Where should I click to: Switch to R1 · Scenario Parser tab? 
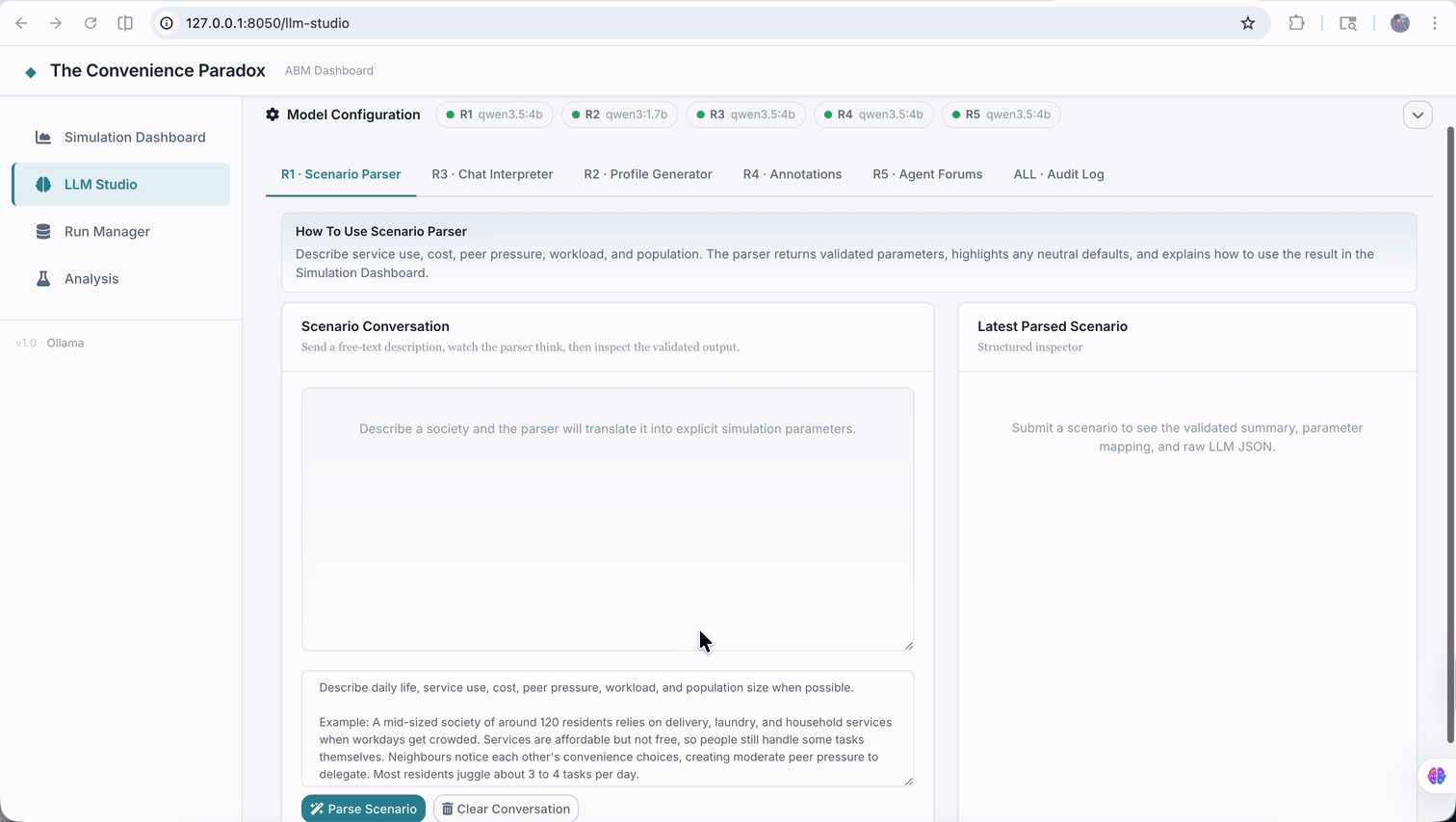point(341,174)
